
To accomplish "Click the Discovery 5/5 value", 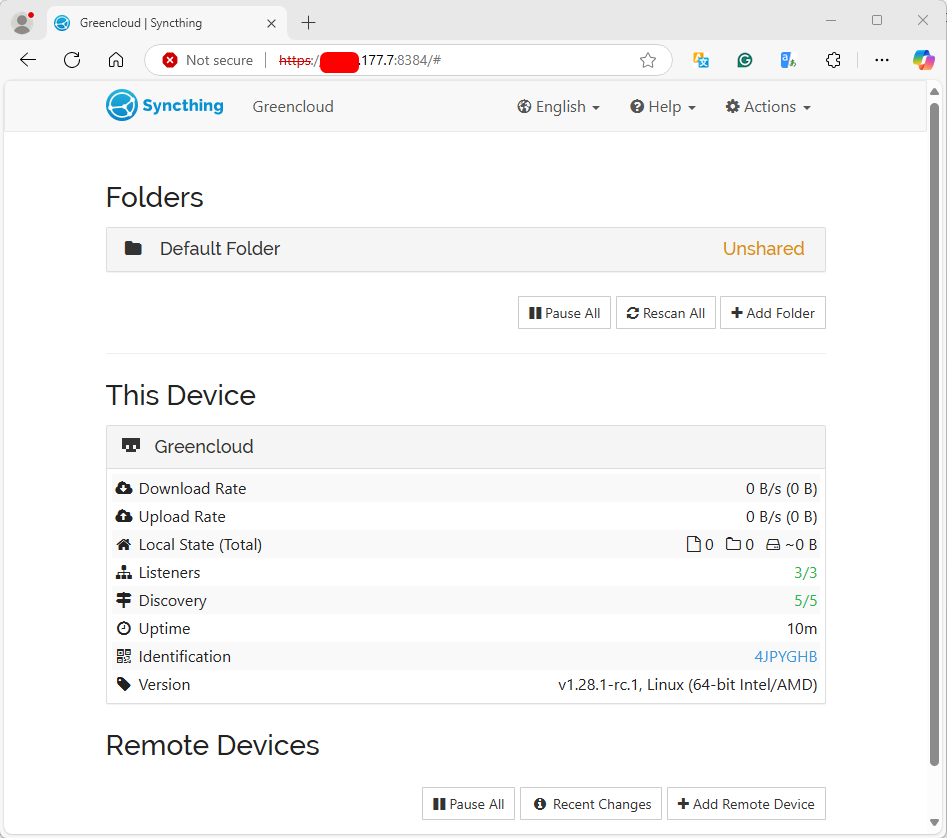I will click(x=805, y=600).
